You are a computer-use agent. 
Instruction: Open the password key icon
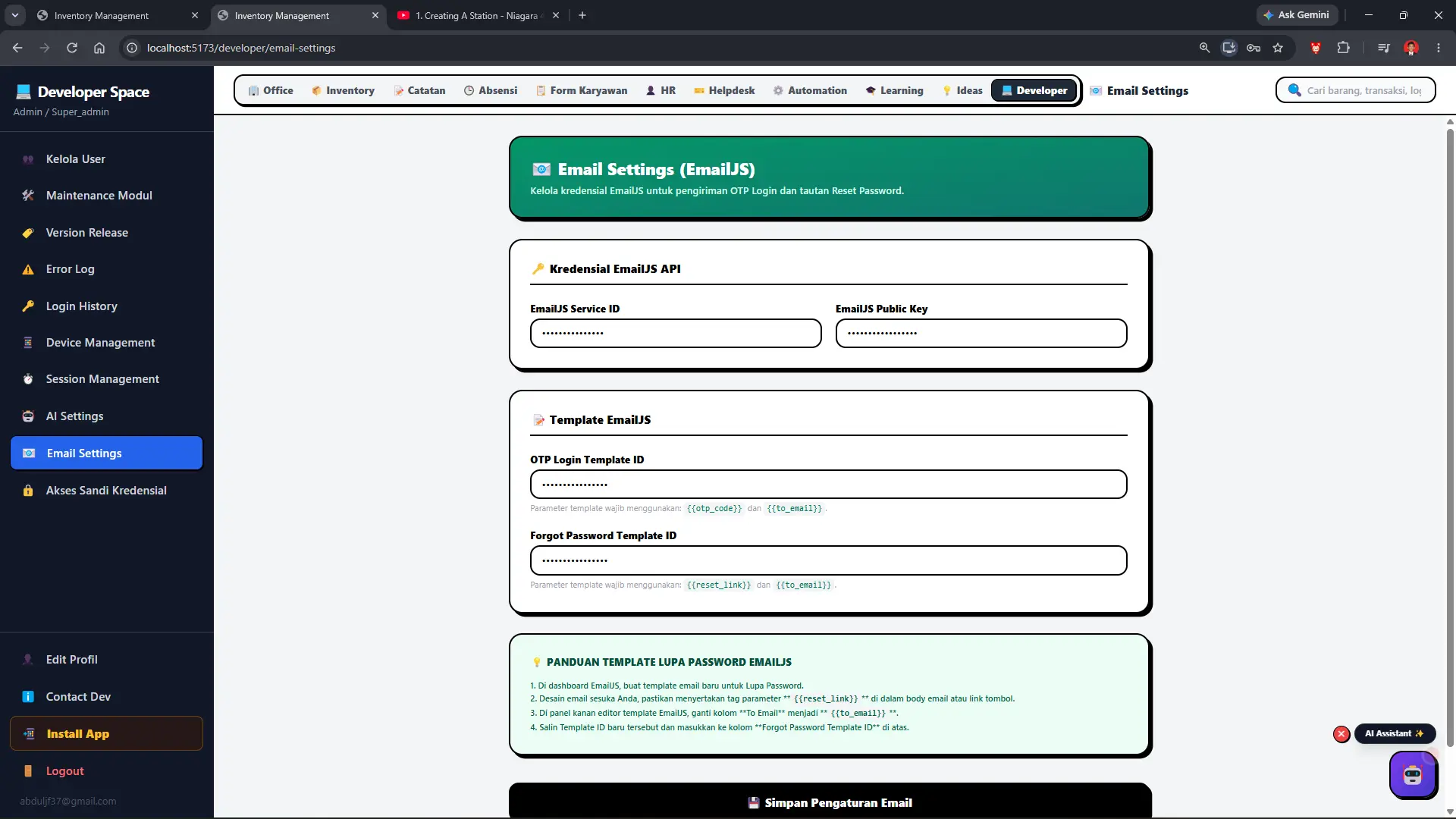pos(1254,48)
